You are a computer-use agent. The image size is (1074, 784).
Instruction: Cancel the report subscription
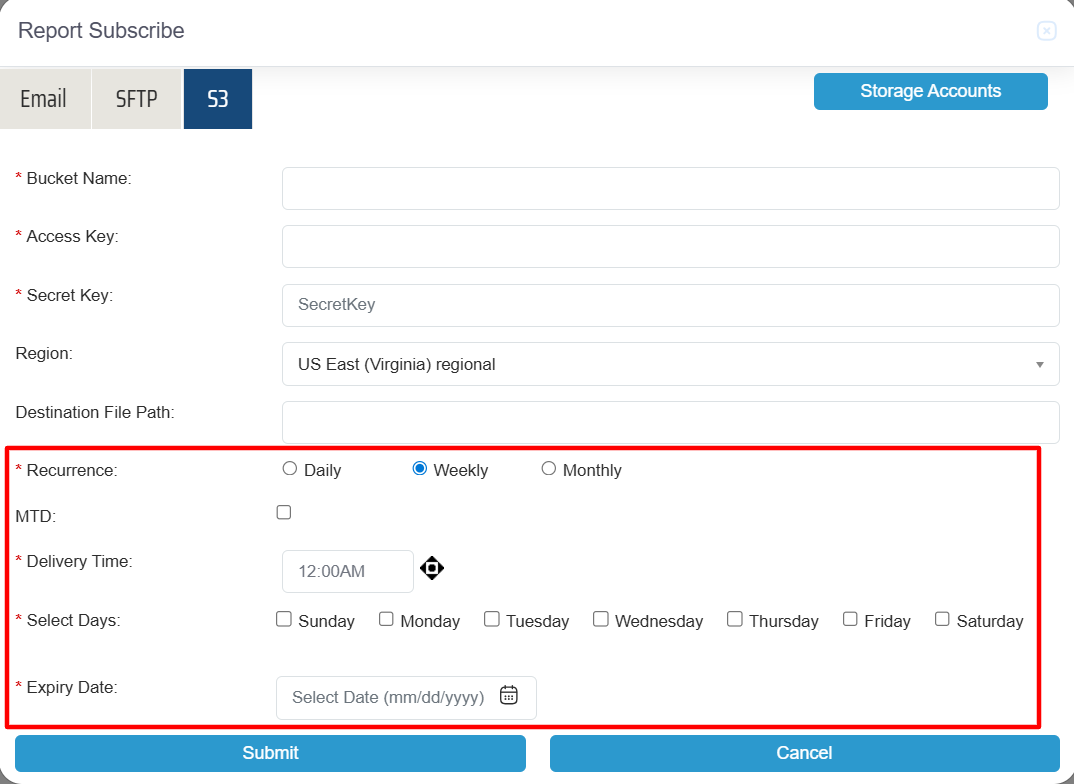click(804, 753)
